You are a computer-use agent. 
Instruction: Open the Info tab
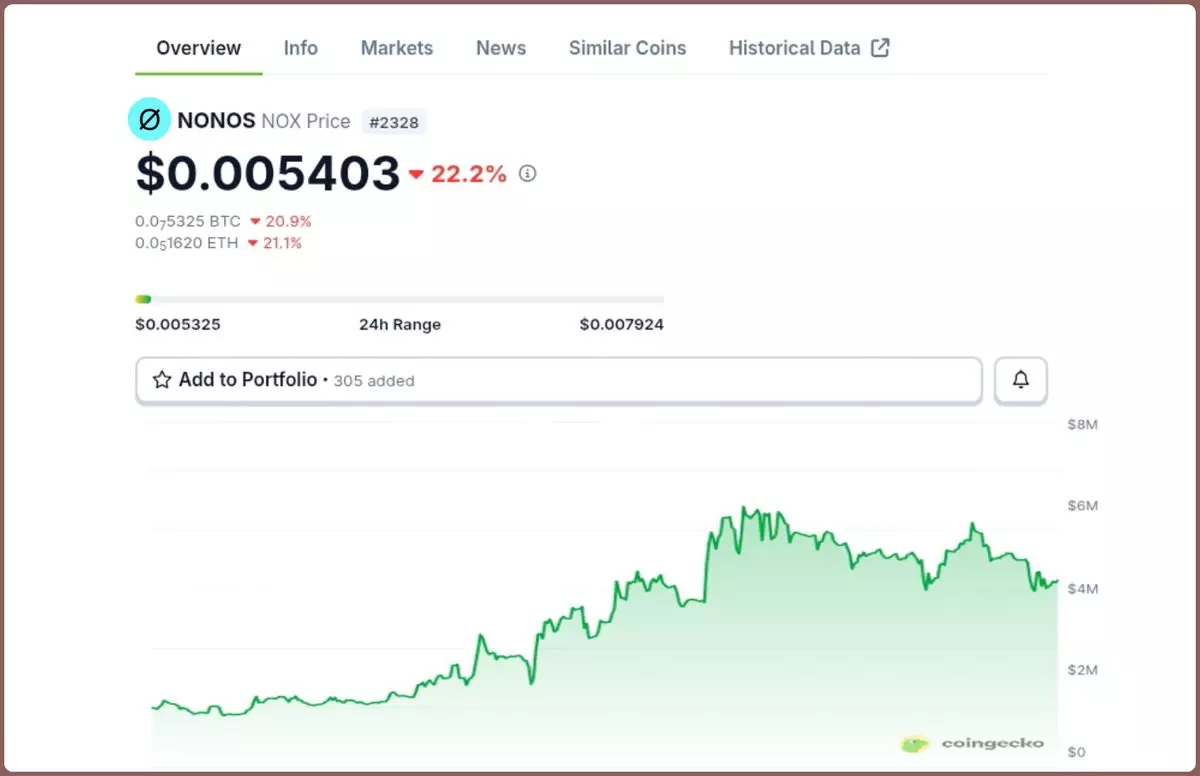[301, 48]
